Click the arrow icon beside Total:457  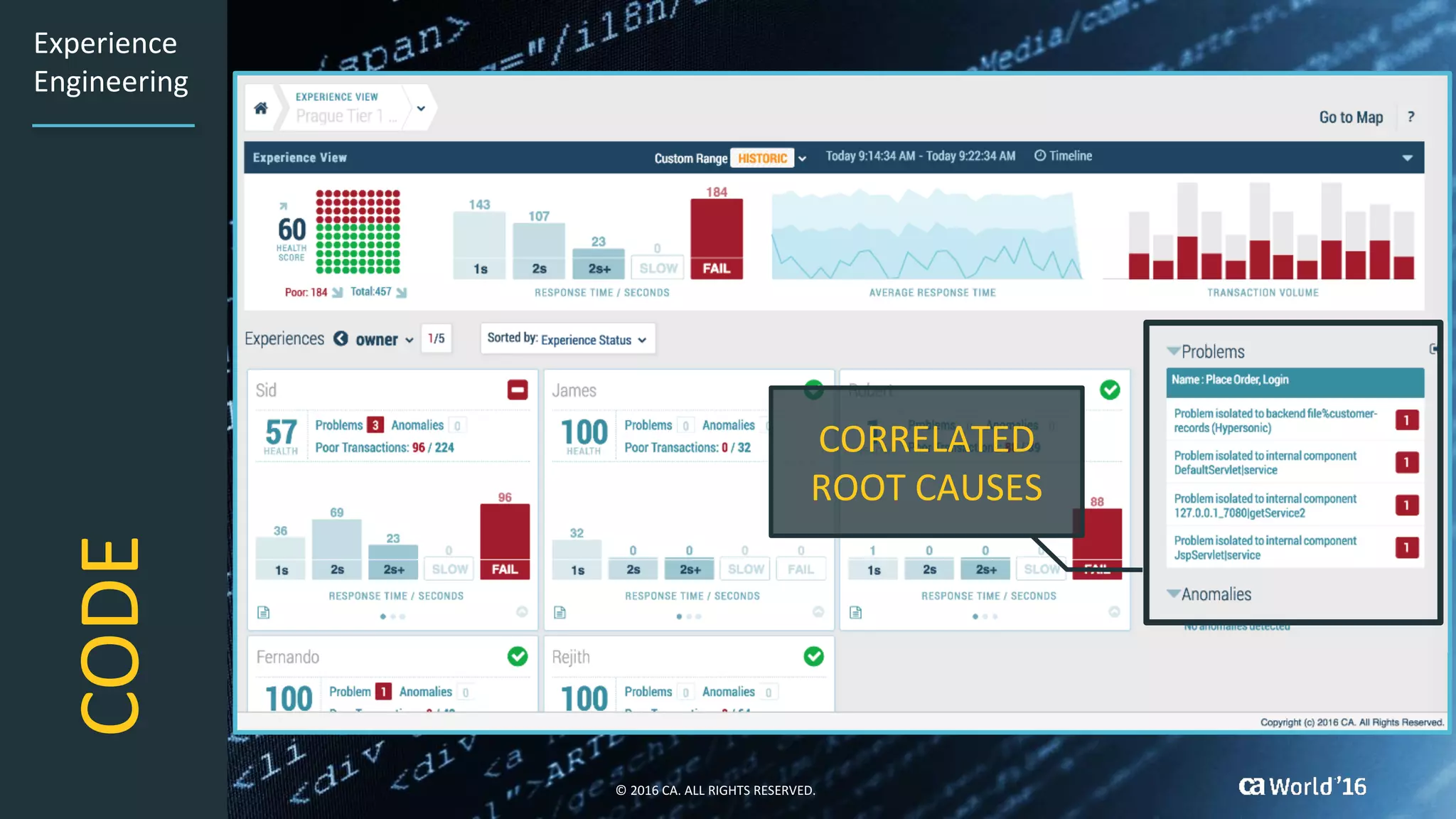[x=402, y=292]
